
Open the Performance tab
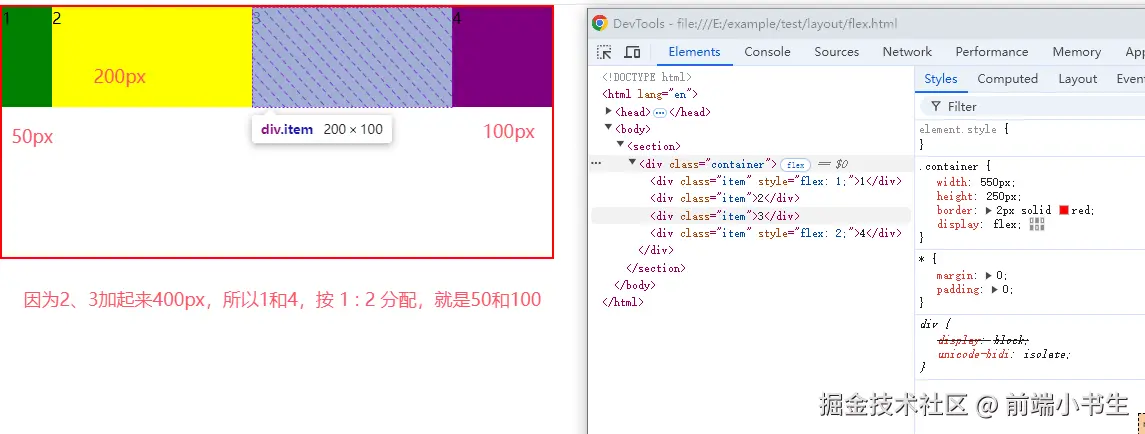[992, 52]
